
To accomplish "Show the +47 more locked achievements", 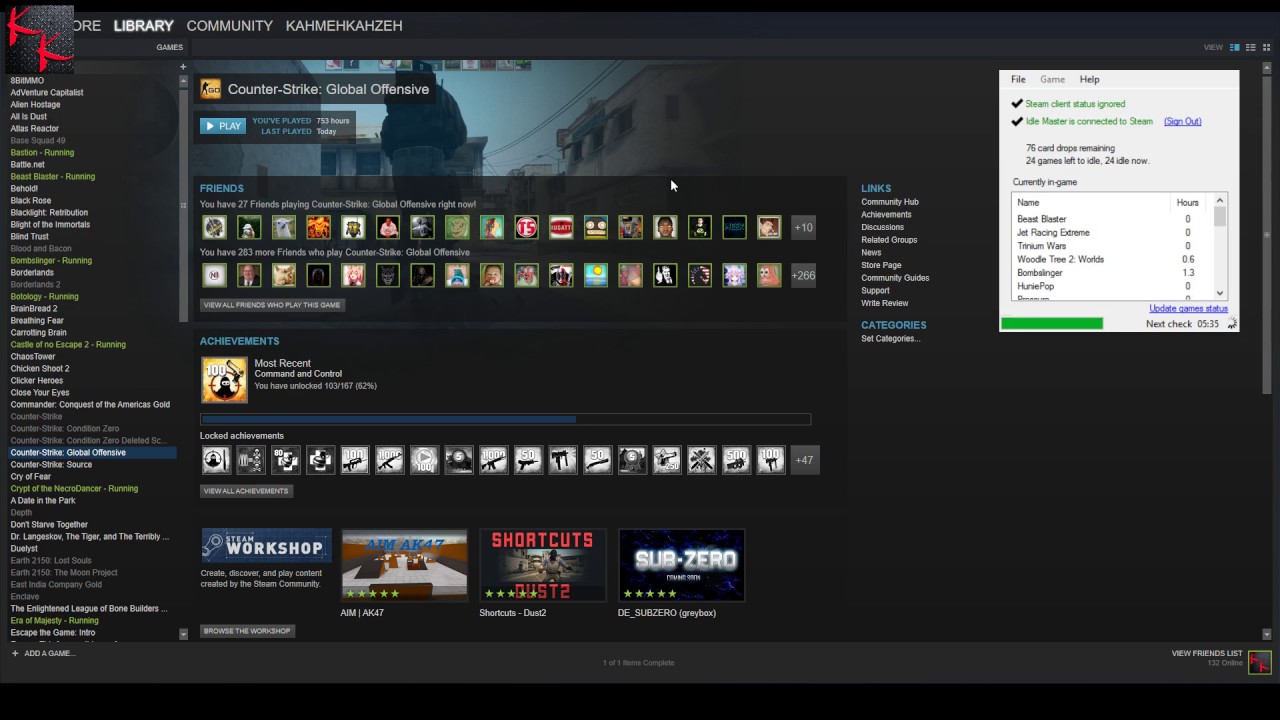I will coord(804,460).
